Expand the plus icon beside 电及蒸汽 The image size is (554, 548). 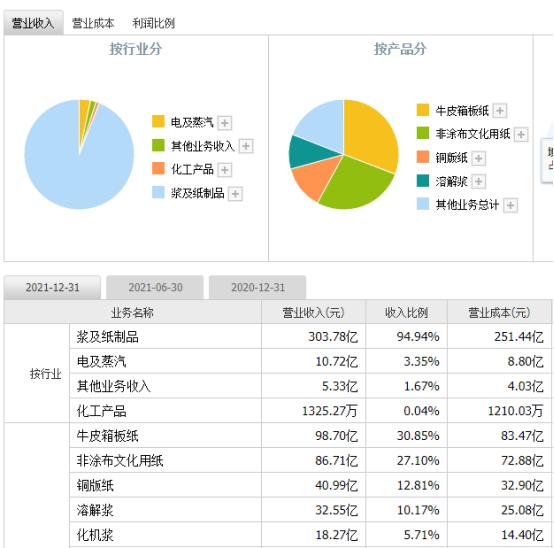coord(224,123)
